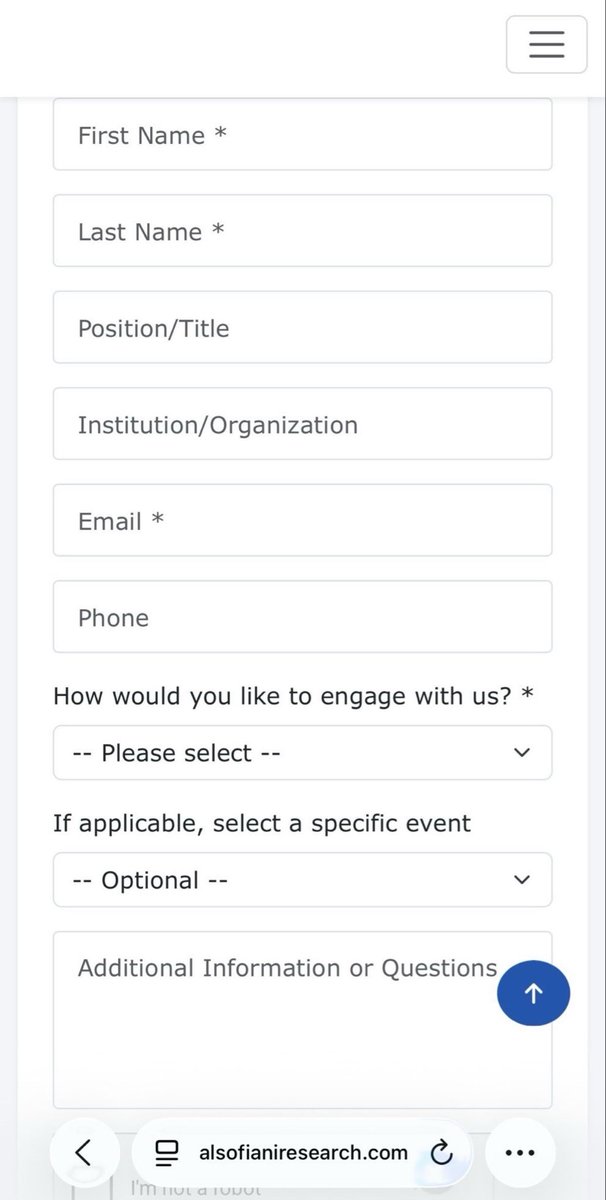Expand the "-- Please select --" engagement dropdown

tap(302, 753)
